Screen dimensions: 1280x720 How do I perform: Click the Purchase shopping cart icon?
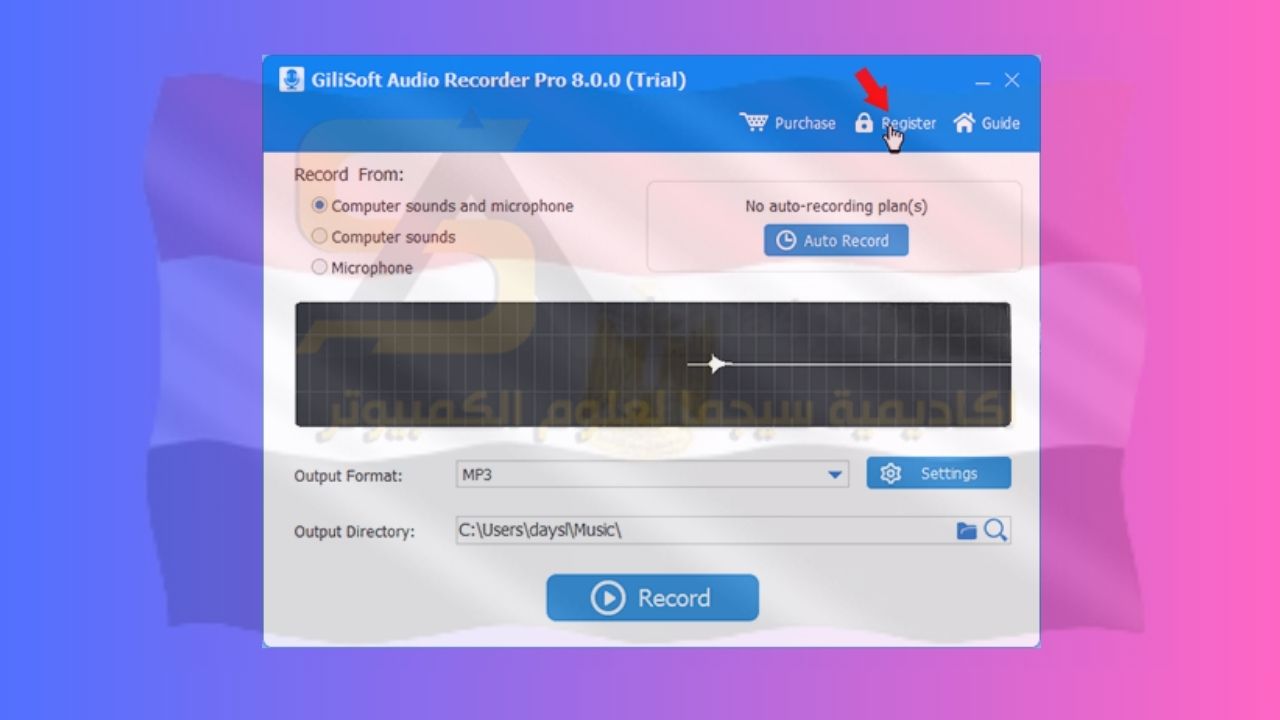pyautogui.click(x=754, y=123)
